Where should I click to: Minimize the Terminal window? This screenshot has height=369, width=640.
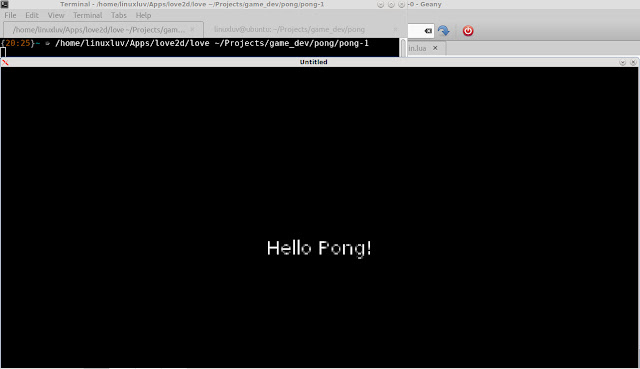tap(380, 4)
